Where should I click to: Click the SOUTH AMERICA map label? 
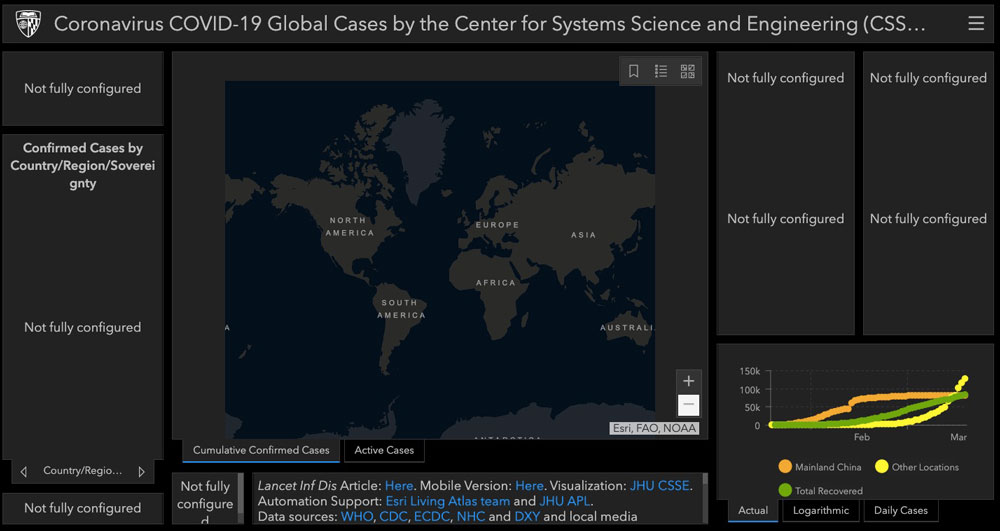tap(400, 309)
